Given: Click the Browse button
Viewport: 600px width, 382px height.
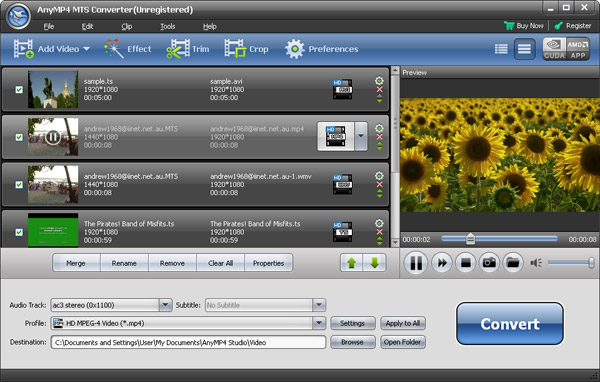Looking at the screenshot, I should [352, 342].
